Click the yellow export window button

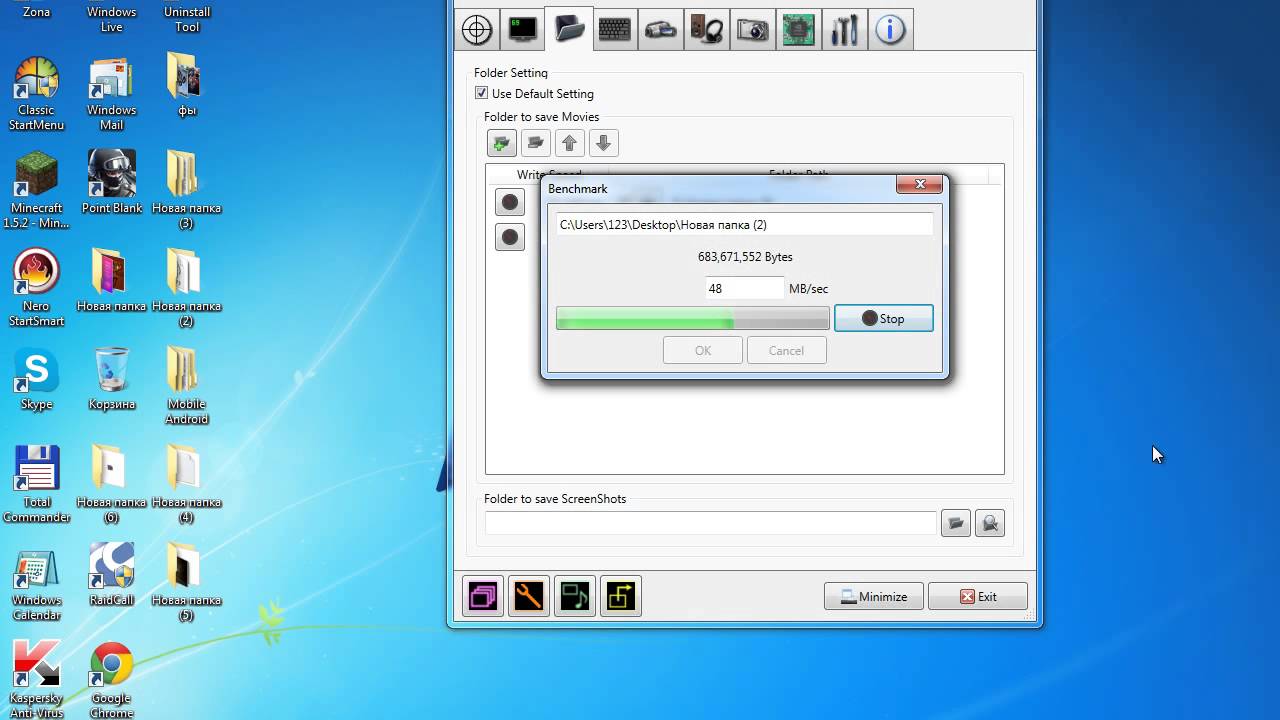621,596
